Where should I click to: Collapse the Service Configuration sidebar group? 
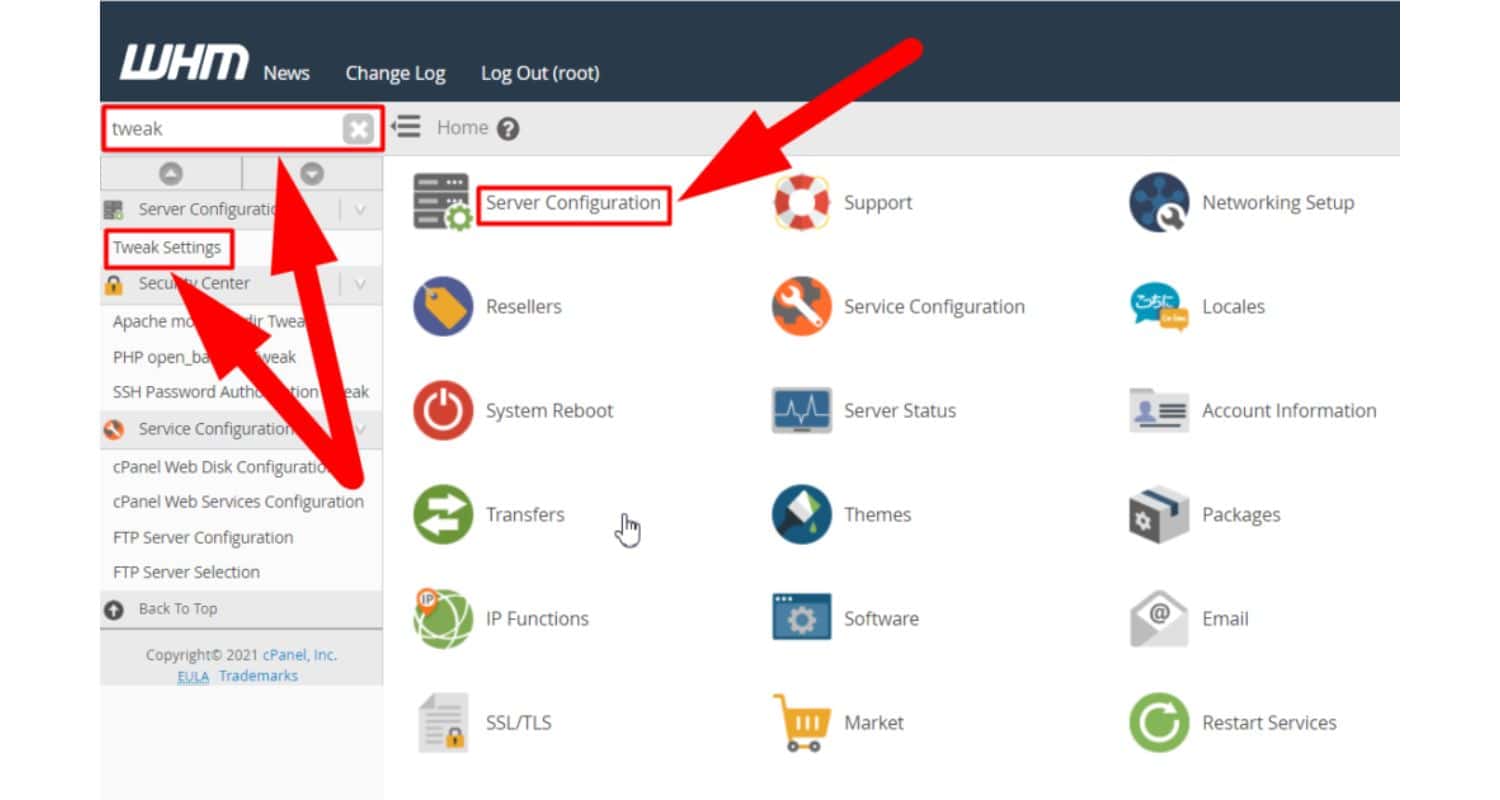[x=360, y=430]
